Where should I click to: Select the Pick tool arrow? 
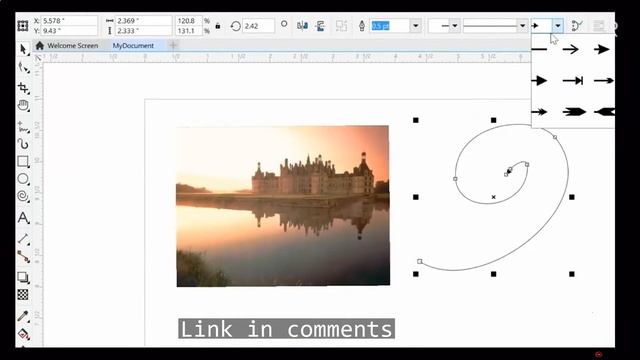23,50
